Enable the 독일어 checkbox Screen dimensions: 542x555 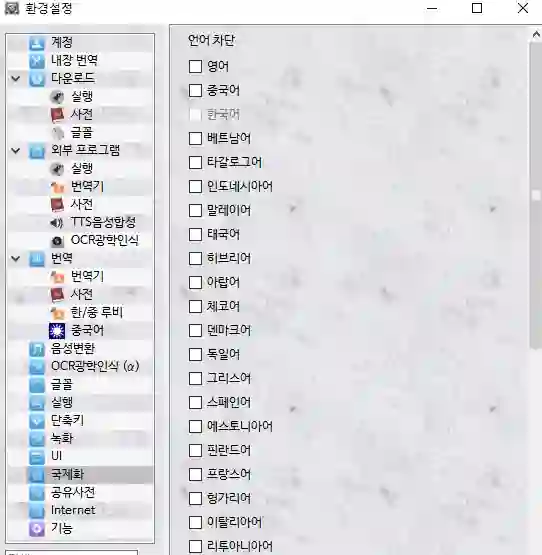[x=195, y=354]
